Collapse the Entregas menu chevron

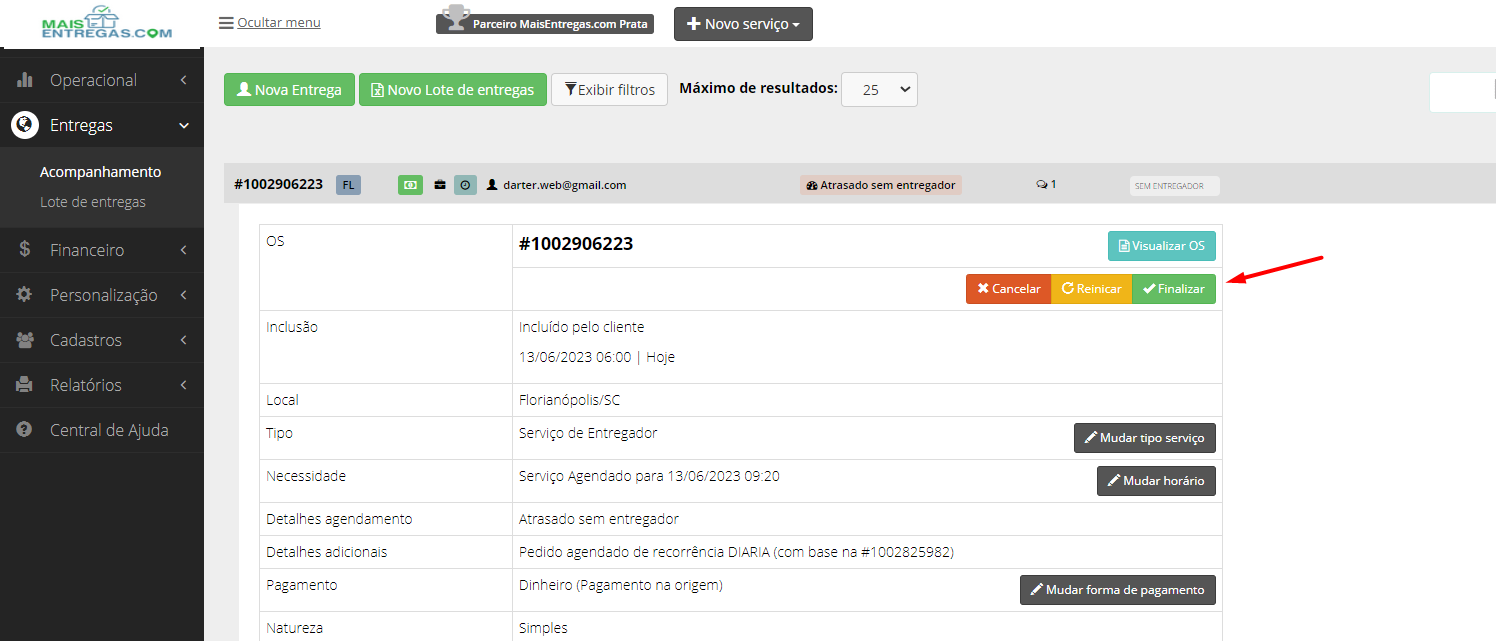click(x=184, y=125)
